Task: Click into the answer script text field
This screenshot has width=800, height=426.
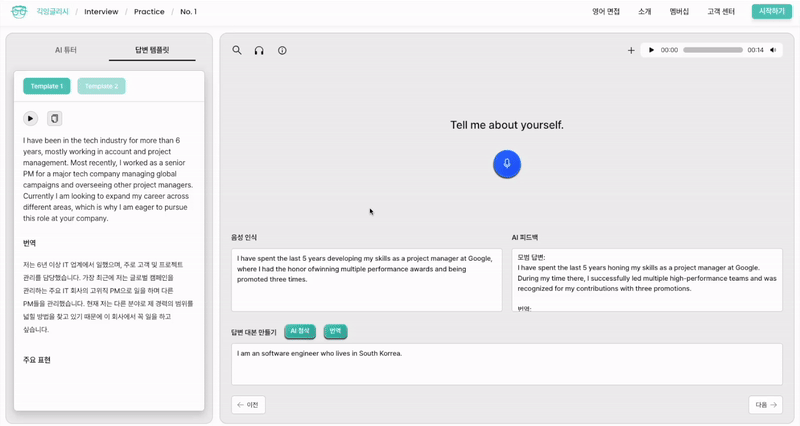Action: pos(506,364)
